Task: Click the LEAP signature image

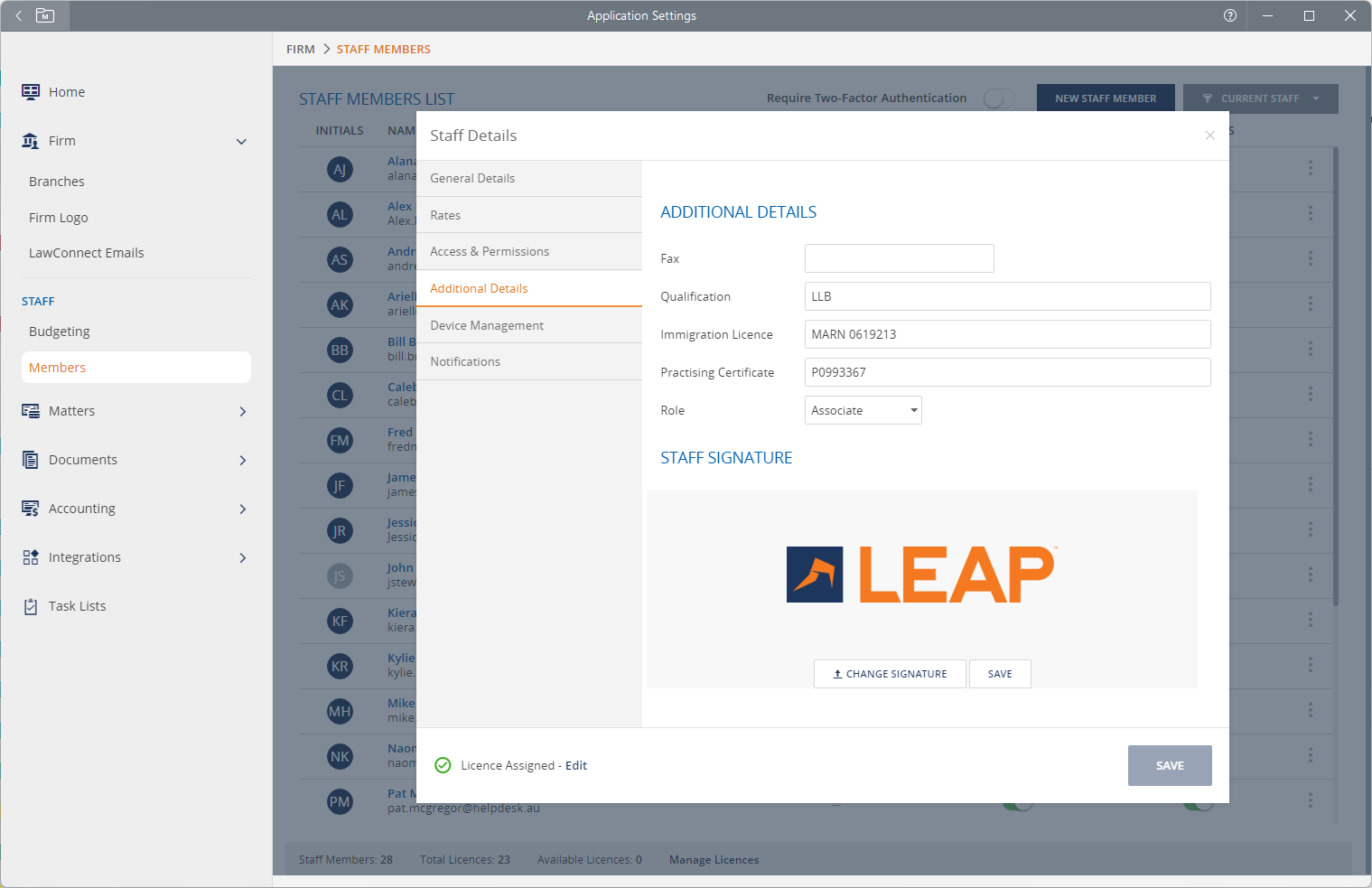Action: [921, 575]
